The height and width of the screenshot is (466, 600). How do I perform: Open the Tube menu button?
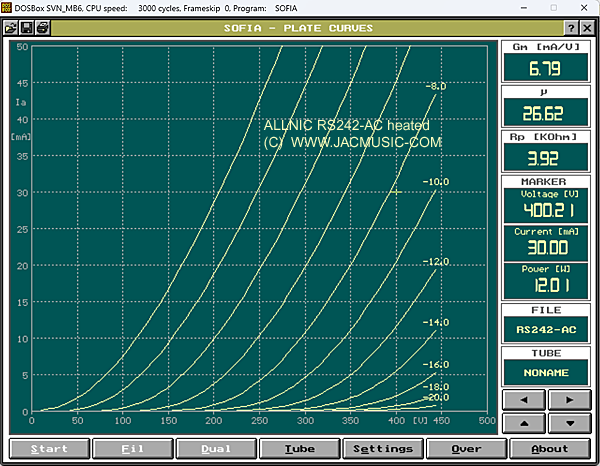(x=299, y=449)
